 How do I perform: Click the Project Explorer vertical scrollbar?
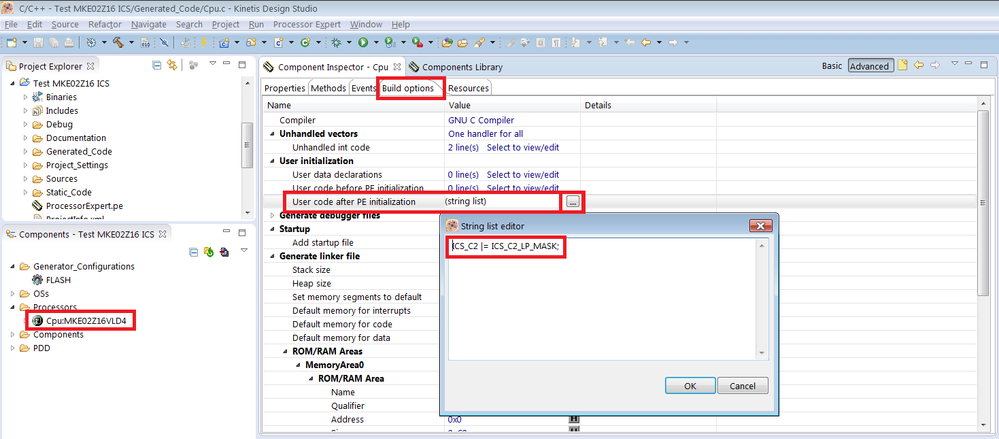point(246,145)
